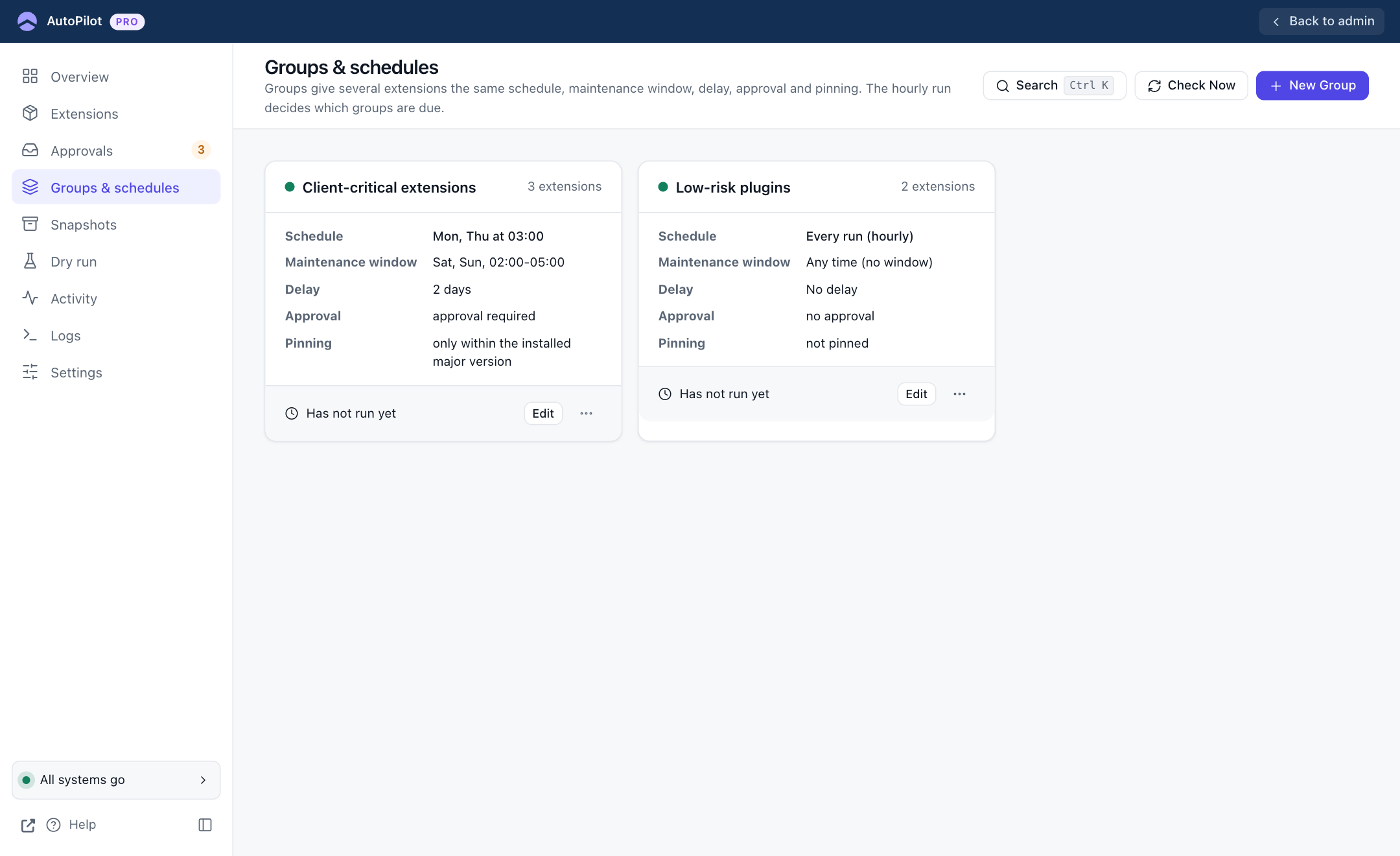This screenshot has width=1400, height=856.
Task: Click Back to admin button
Action: [x=1322, y=21]
